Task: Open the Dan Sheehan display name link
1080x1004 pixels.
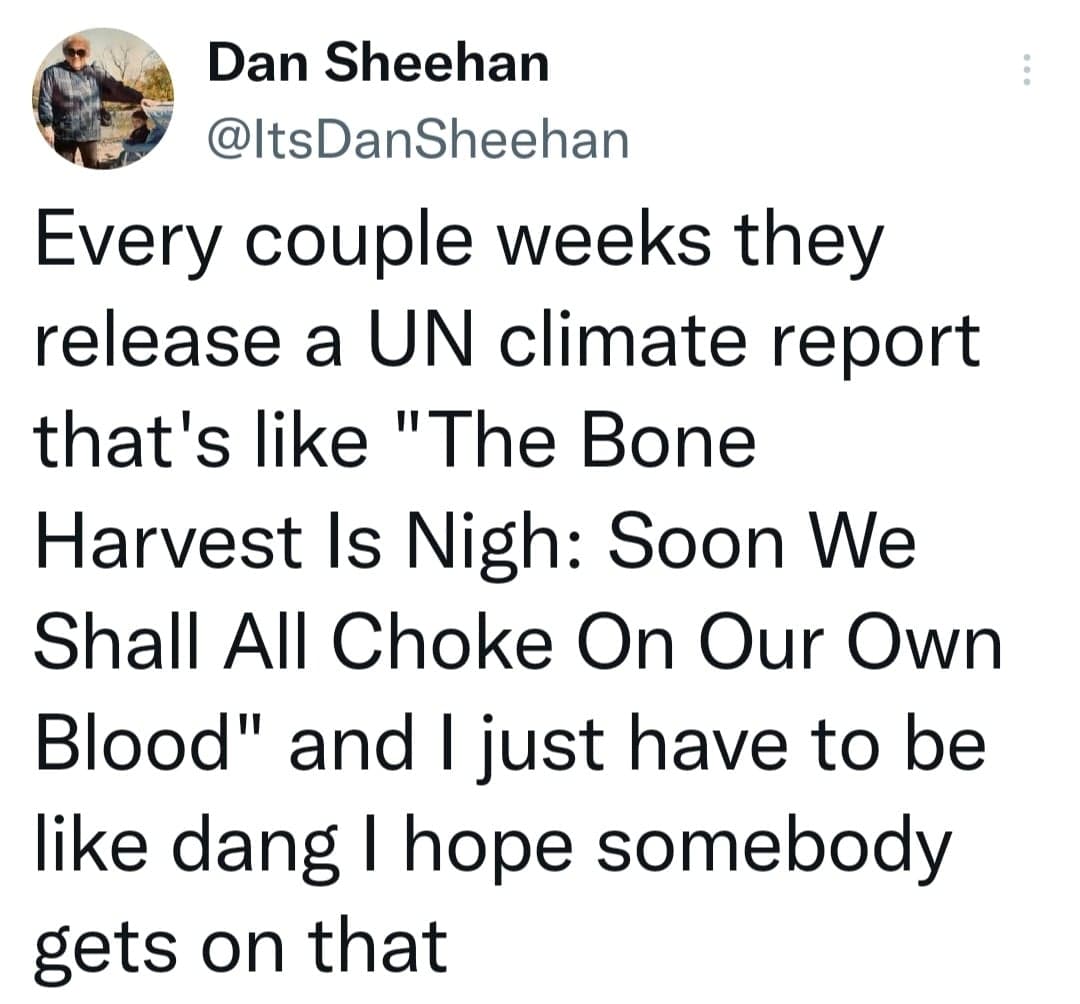Action: [379, 64]
